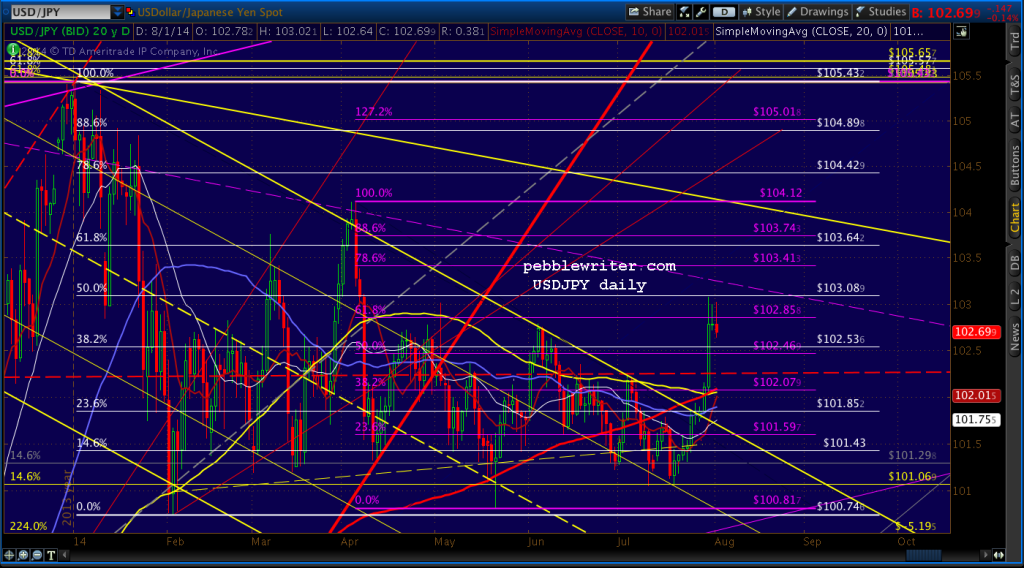Click the 127.2% magenta Fibonacci label
Screen dimensions: 1024x568
374,112
